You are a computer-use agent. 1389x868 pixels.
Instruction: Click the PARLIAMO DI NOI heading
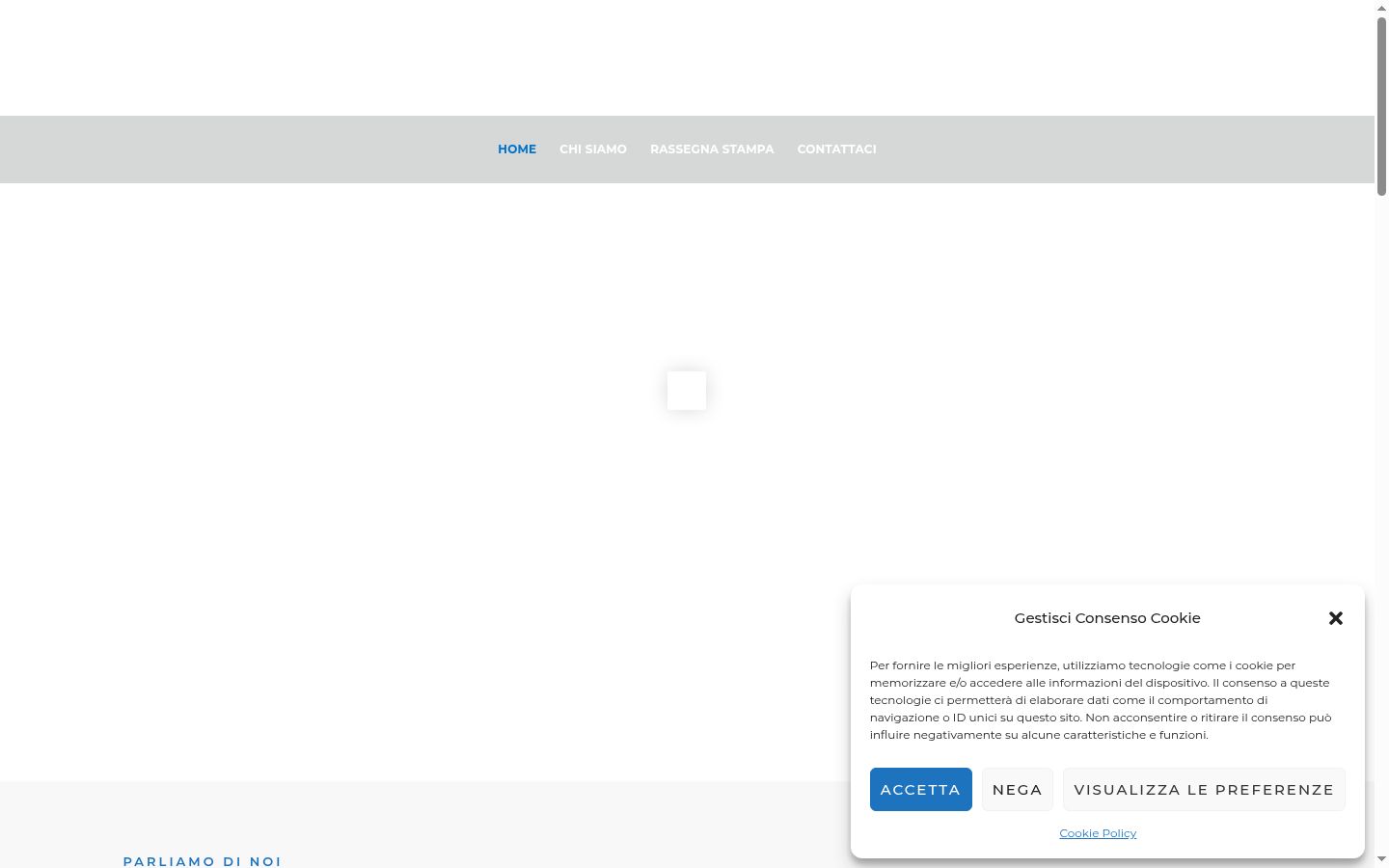pos(203,861)
